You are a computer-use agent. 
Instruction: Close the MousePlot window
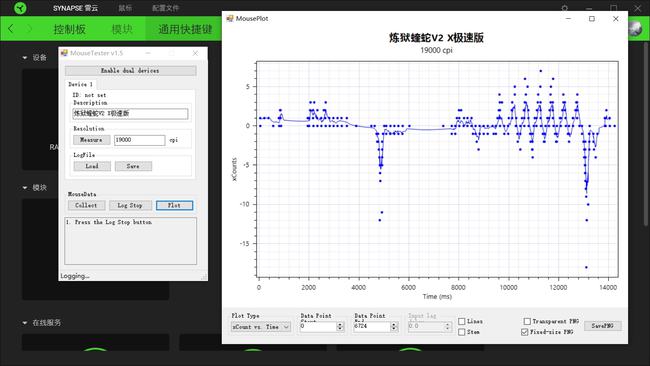click(x=616, y=19)
